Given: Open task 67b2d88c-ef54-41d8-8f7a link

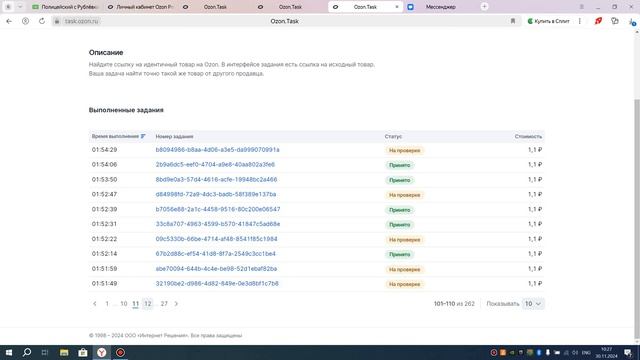Looking at the screenshot, I should (216, 254).
